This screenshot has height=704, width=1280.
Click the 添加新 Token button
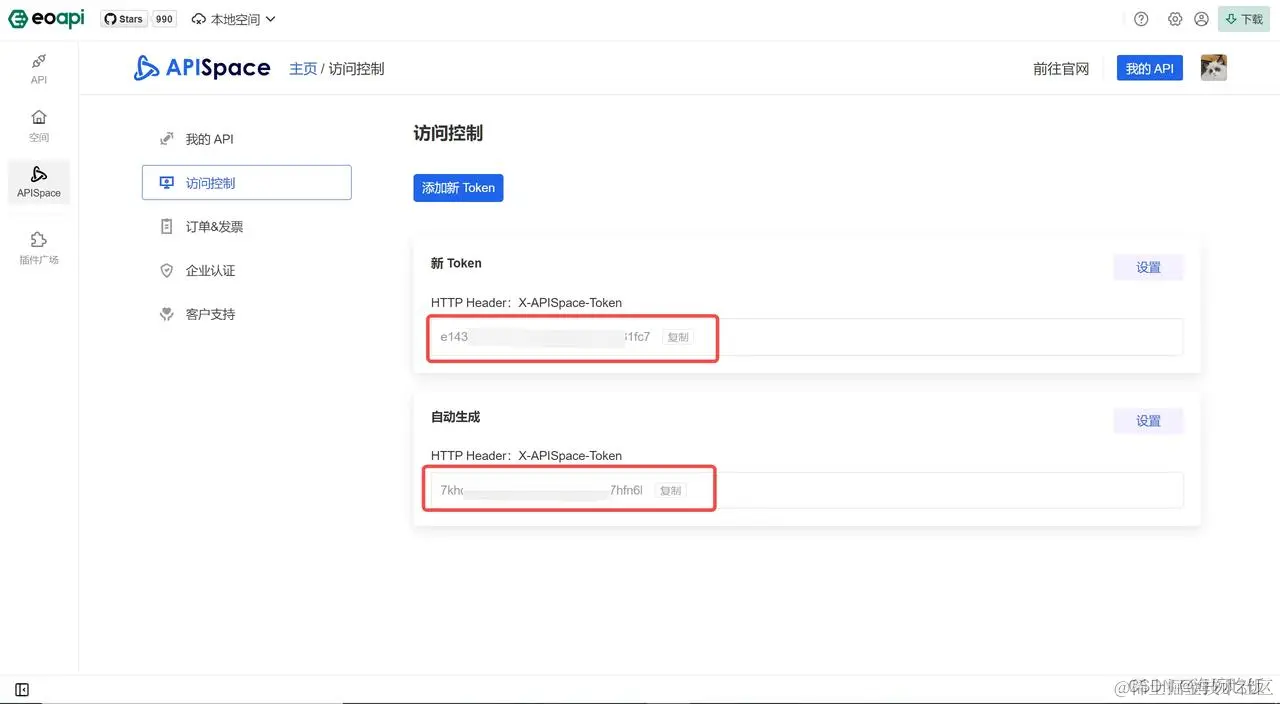pos(458,188)
